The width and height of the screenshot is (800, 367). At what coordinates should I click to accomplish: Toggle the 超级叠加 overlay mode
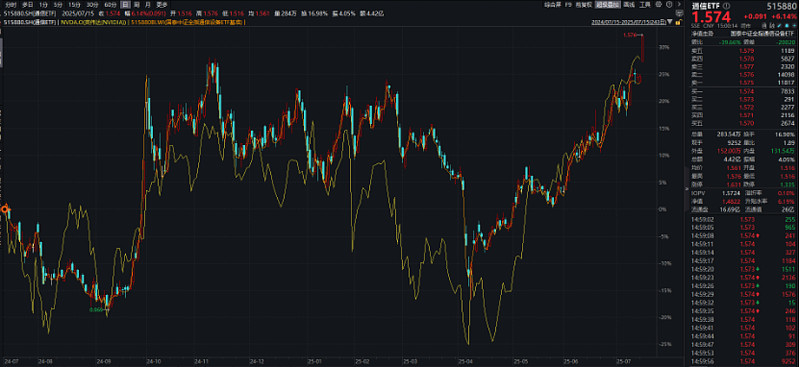(607, 4)
